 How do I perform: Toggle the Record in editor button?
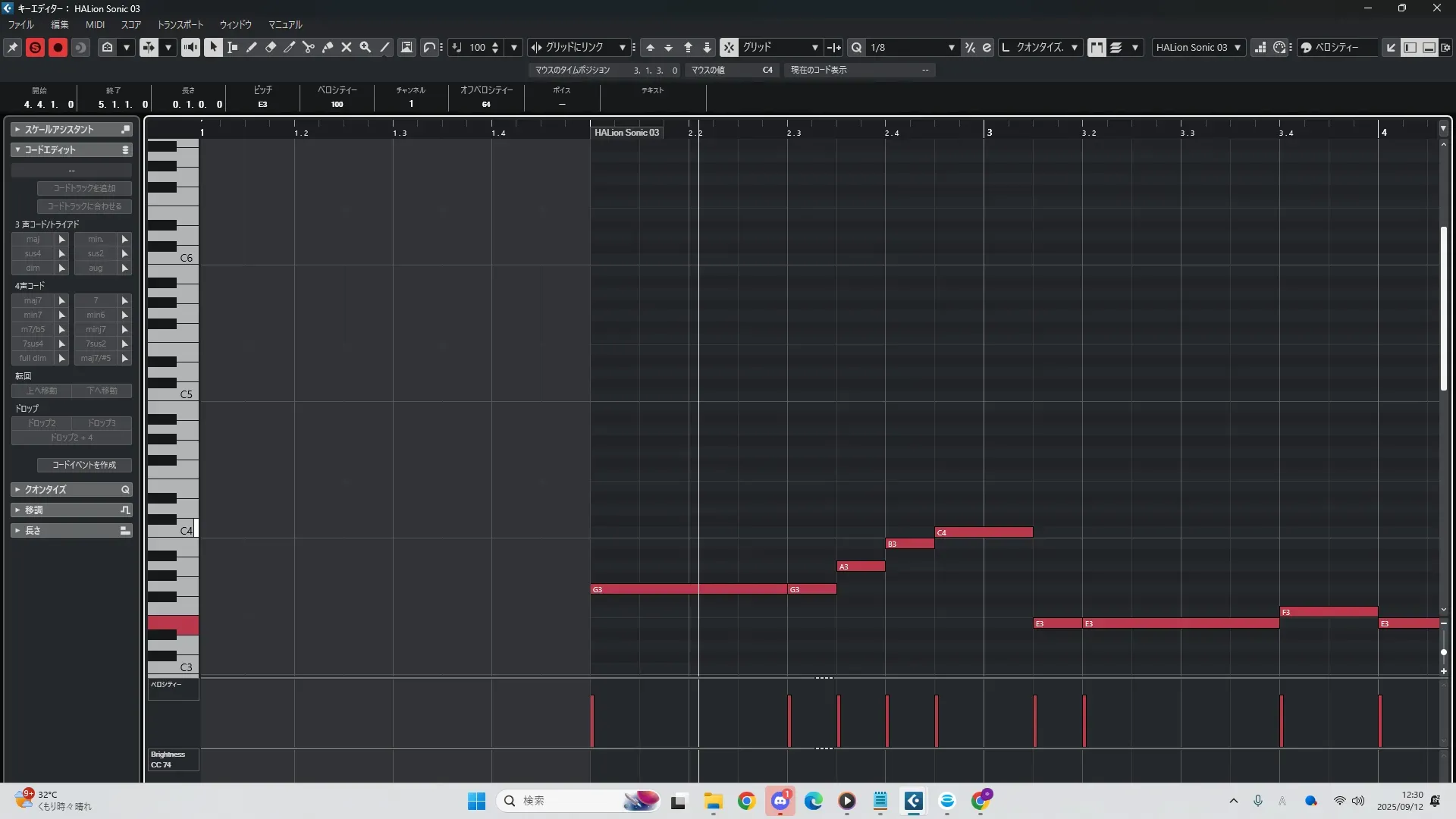58,47
